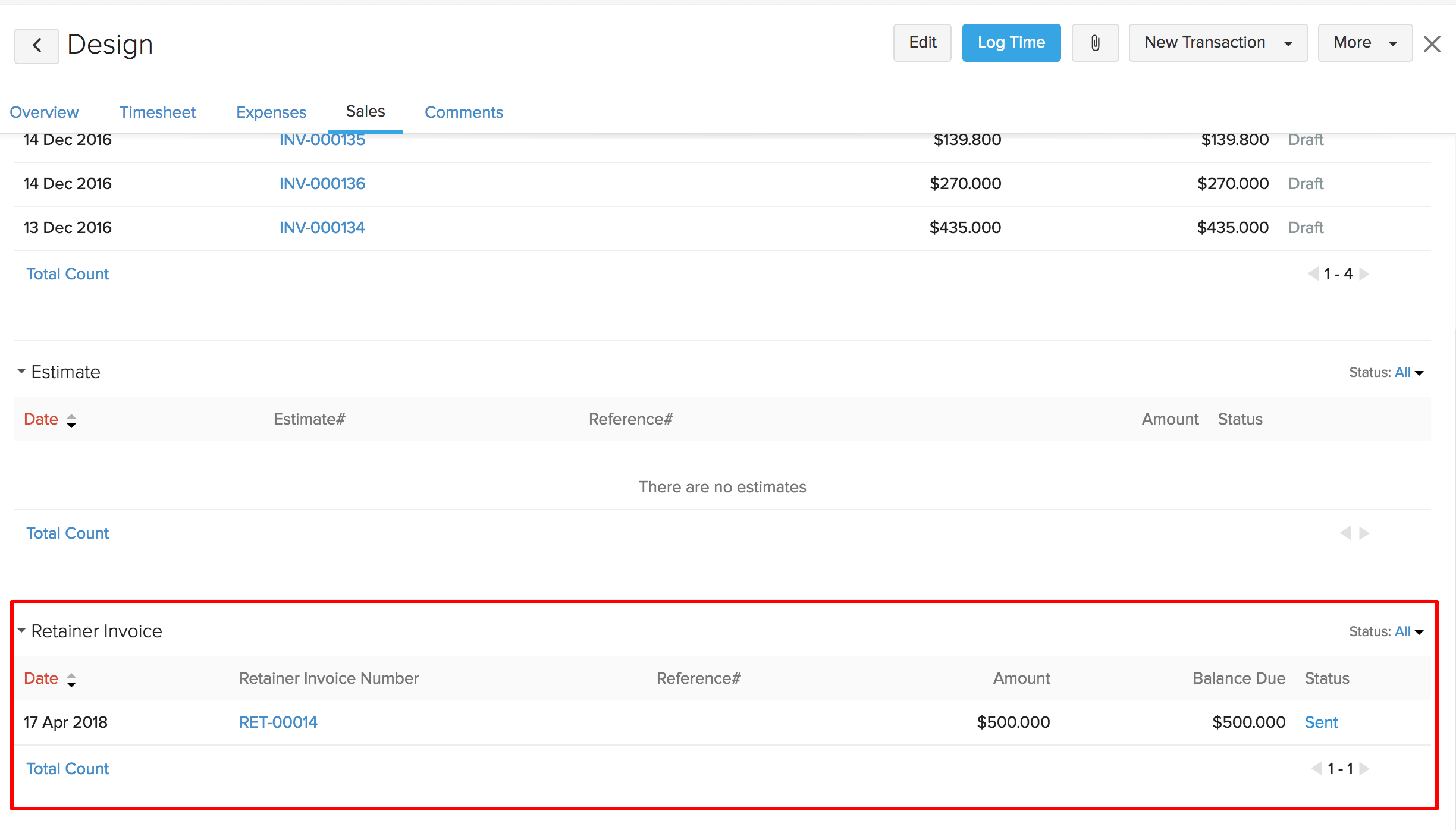Viewport: 1456px width, 830px height.
Task: Collapse the Retainer Invoice section
Action: pyautogui.click(x=21, y=631)
